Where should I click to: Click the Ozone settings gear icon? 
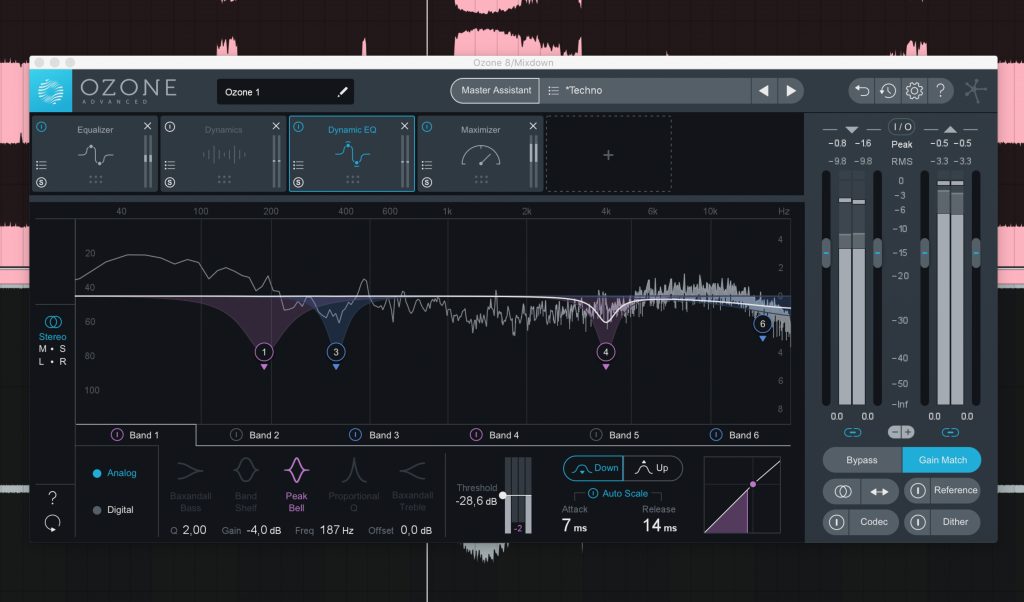(x=913, y=90)
